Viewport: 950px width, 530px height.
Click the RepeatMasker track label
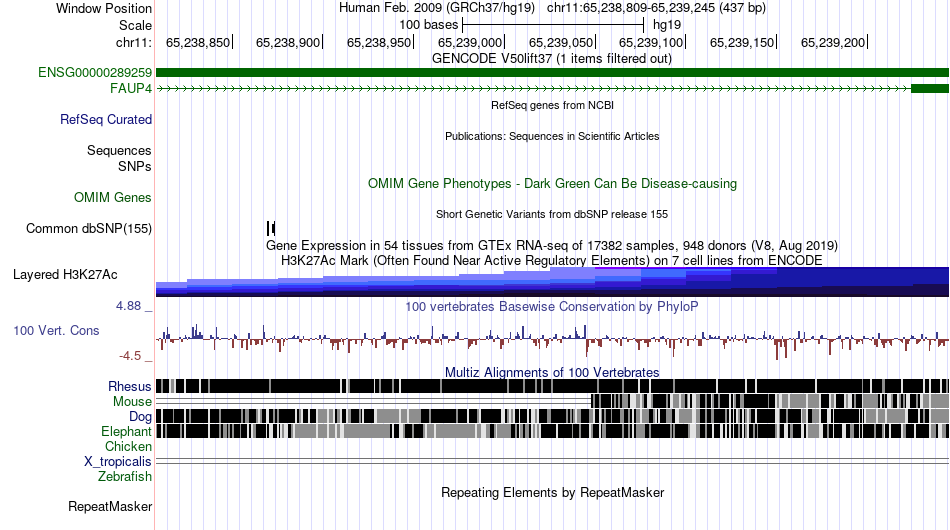[110, 506]
